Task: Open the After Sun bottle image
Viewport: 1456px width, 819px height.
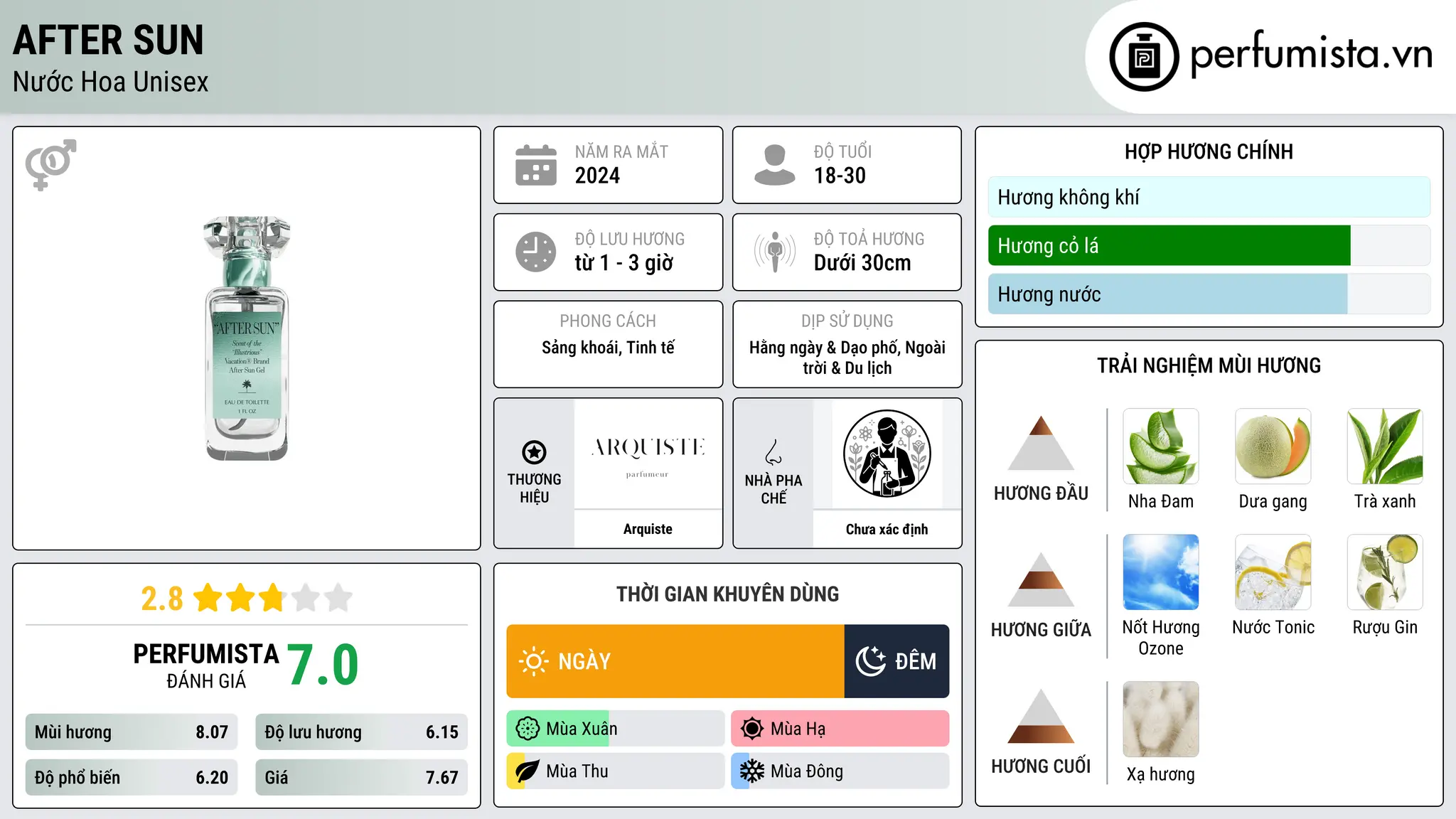Action: (247, 338)
